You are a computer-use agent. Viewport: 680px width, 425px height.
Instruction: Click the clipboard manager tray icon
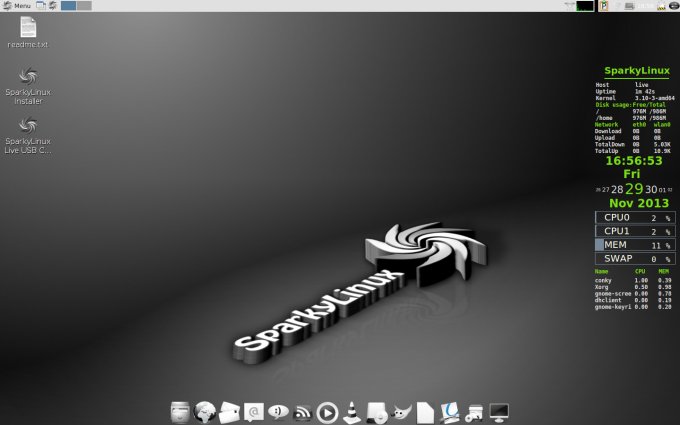(603, 6)
